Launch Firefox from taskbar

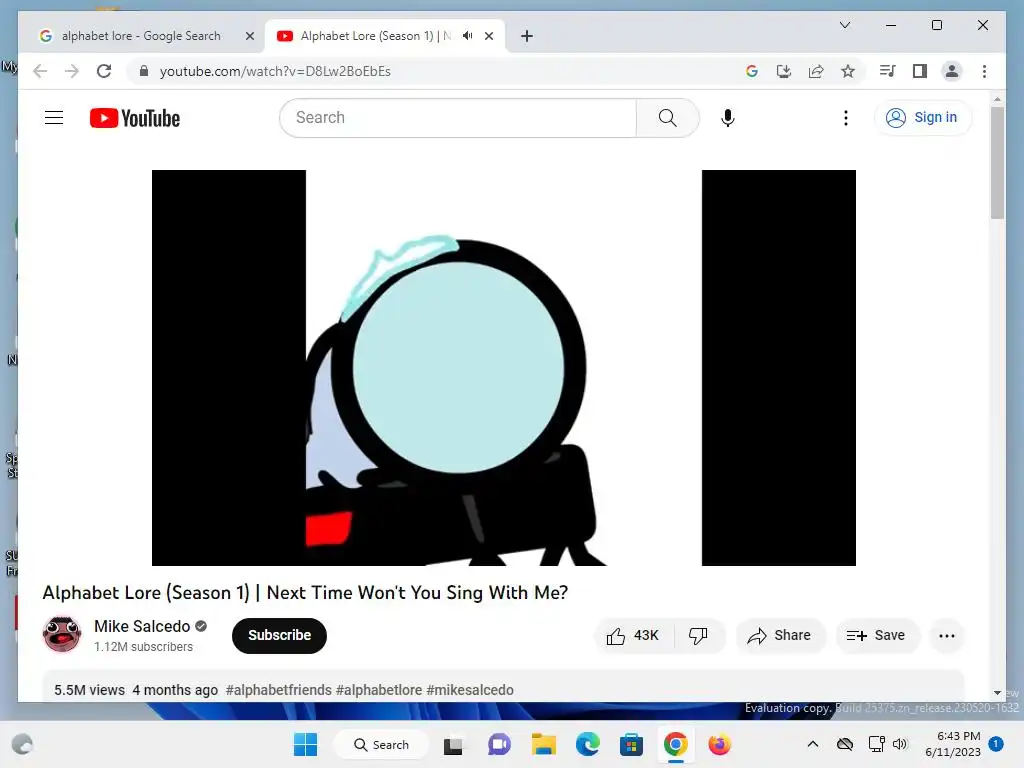[720, 744]
